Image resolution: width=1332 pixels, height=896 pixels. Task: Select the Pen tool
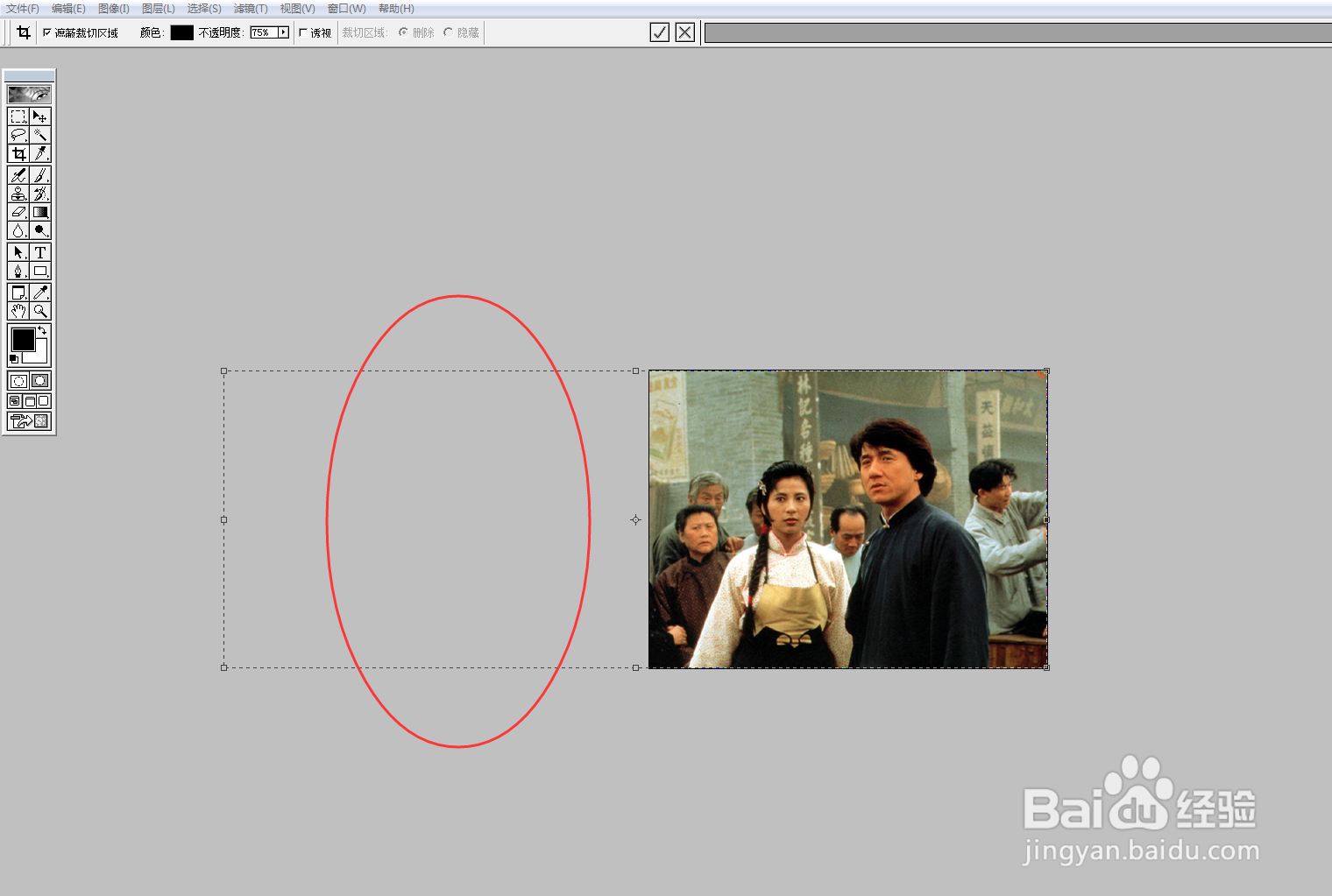point(18,271)
